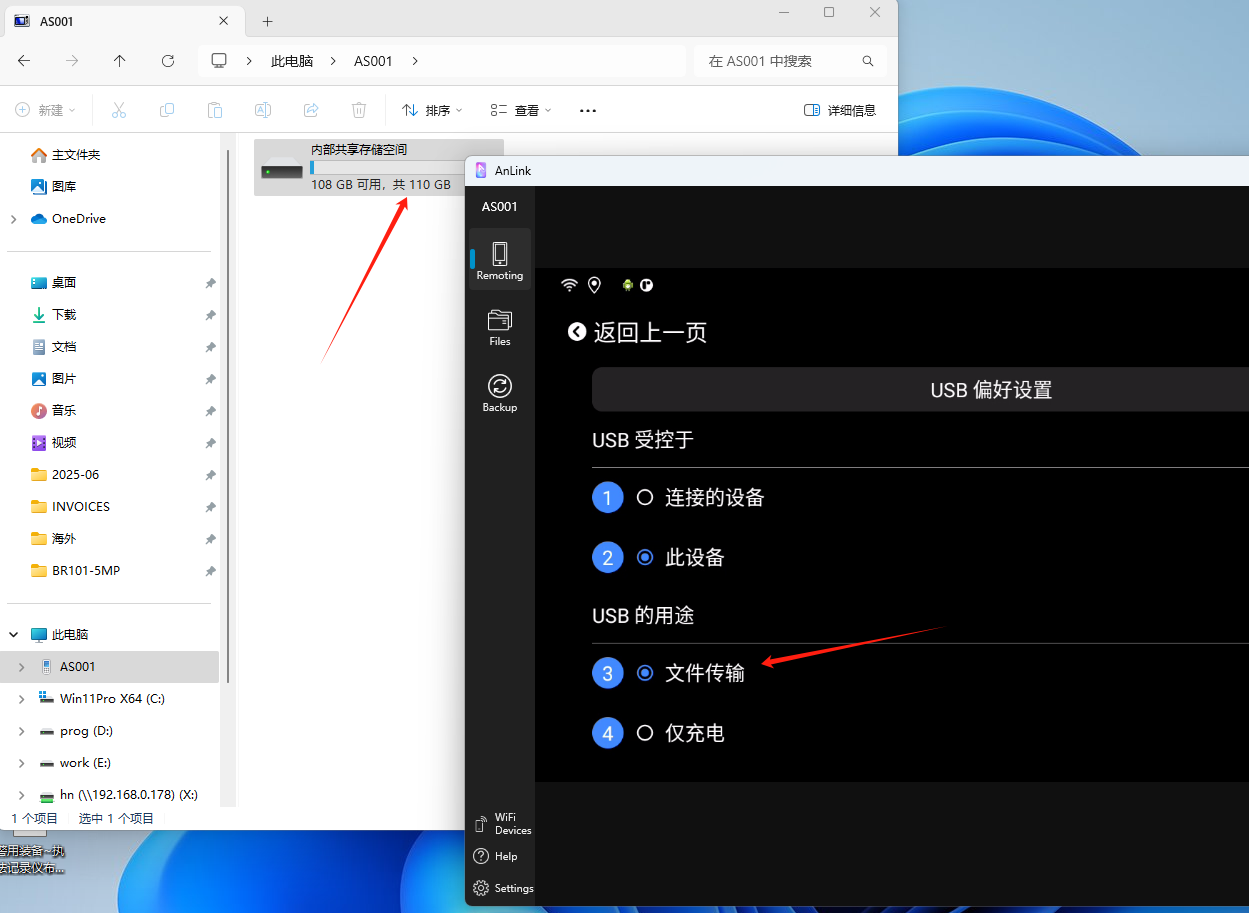Expand the hn network drive (X:) node
This screenshot has width=1249, height=913.
[x=22, y=795]
